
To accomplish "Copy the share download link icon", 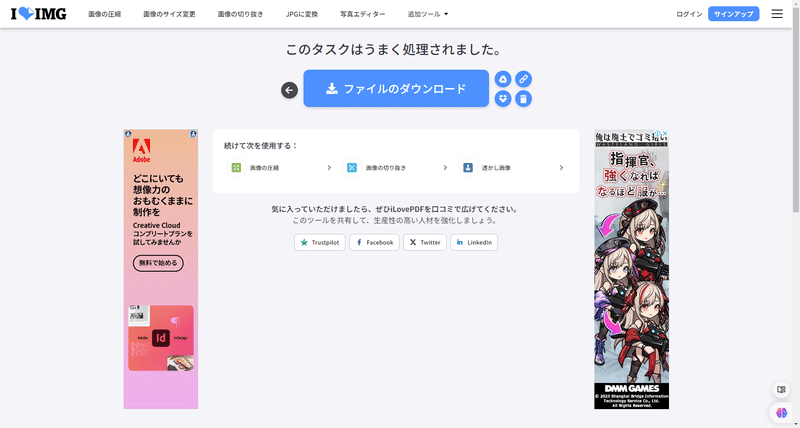I will click(523, 79).
